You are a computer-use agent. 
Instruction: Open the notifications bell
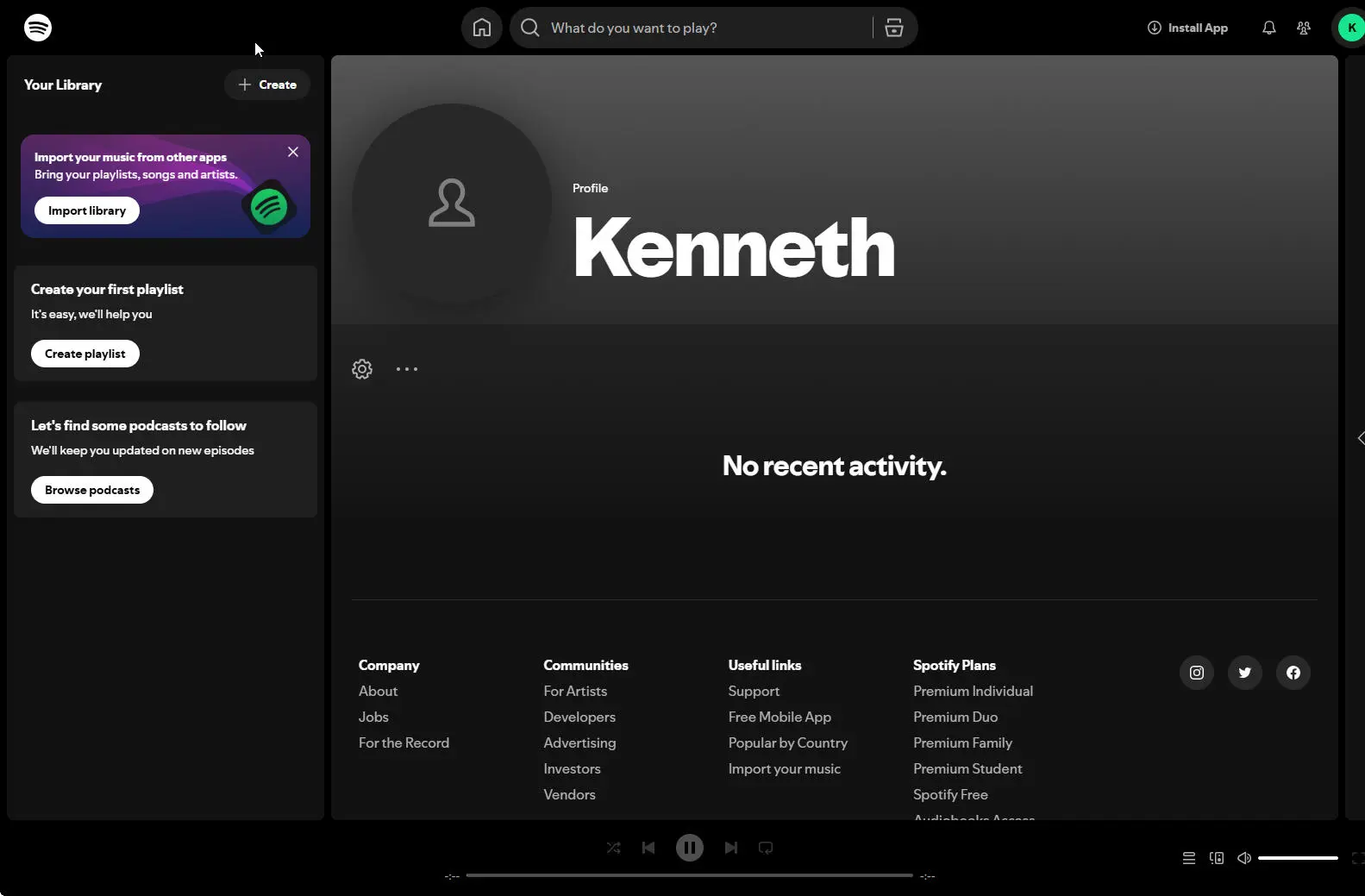(1269, 28)
